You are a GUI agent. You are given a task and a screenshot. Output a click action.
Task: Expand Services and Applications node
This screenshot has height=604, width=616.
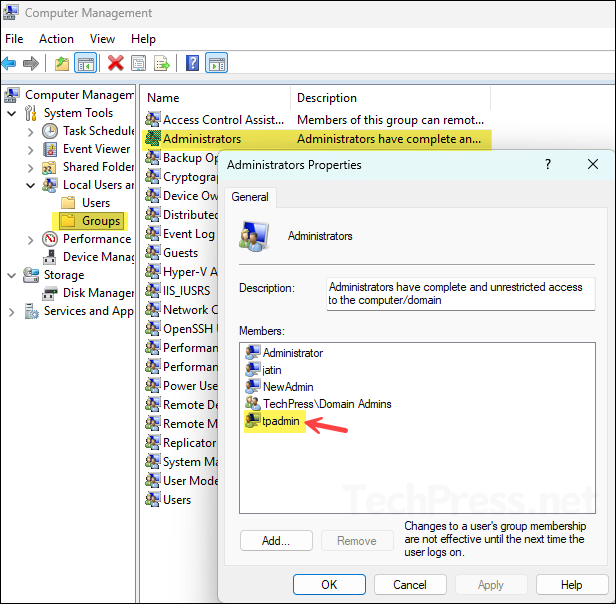12,312
